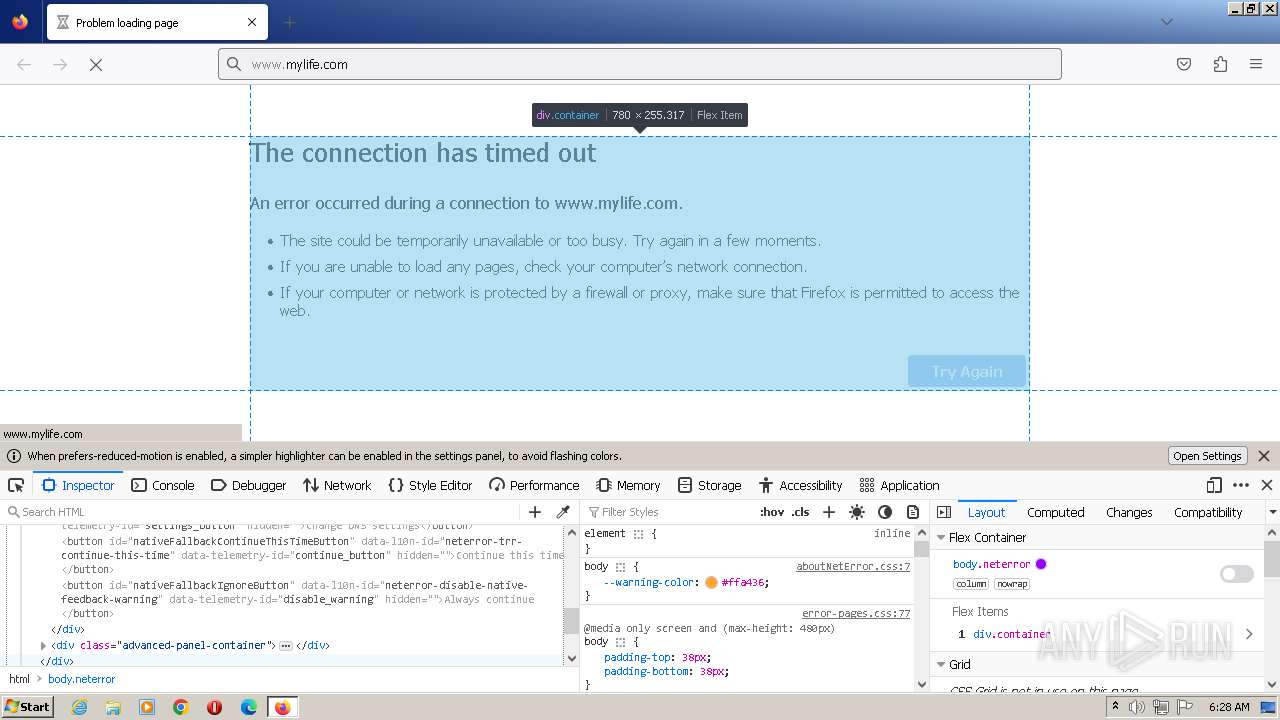Open a new browser tab
The image size is (1280, 720).
click(289, 22)
